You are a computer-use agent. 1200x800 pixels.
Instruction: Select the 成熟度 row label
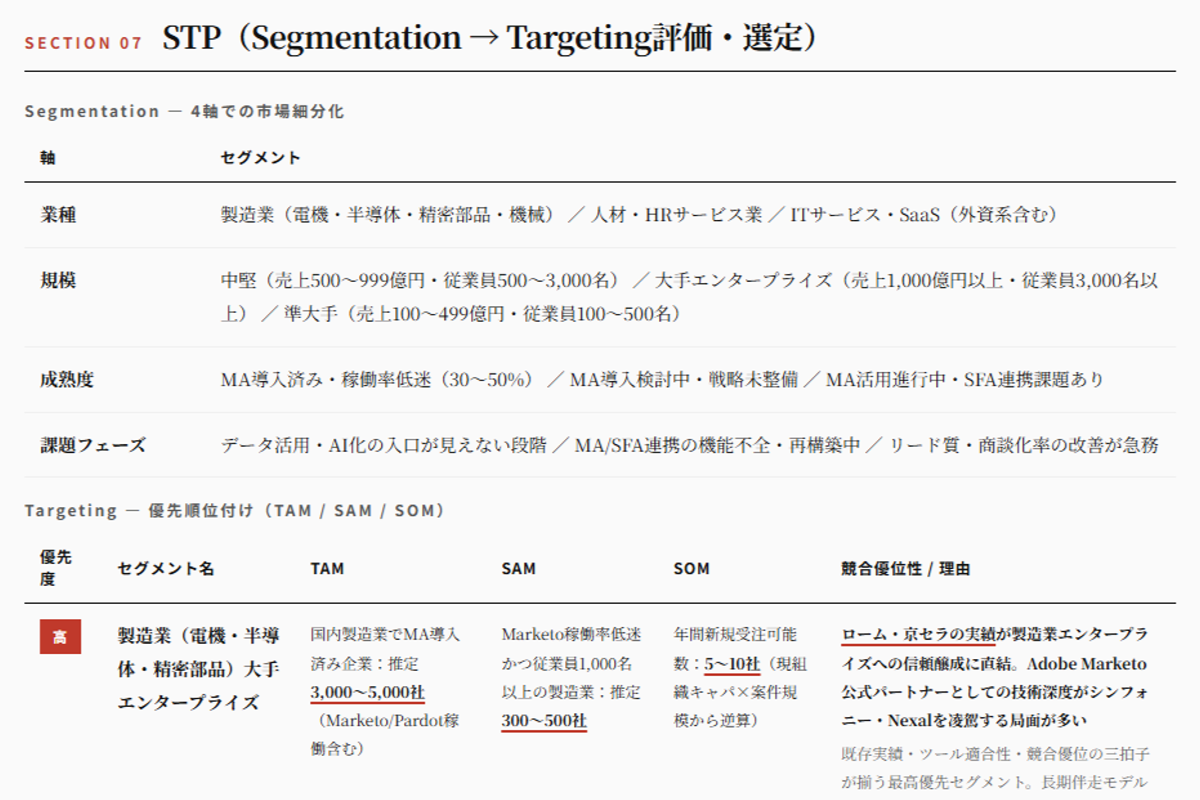pyautogui.click(x=67, y=379)
